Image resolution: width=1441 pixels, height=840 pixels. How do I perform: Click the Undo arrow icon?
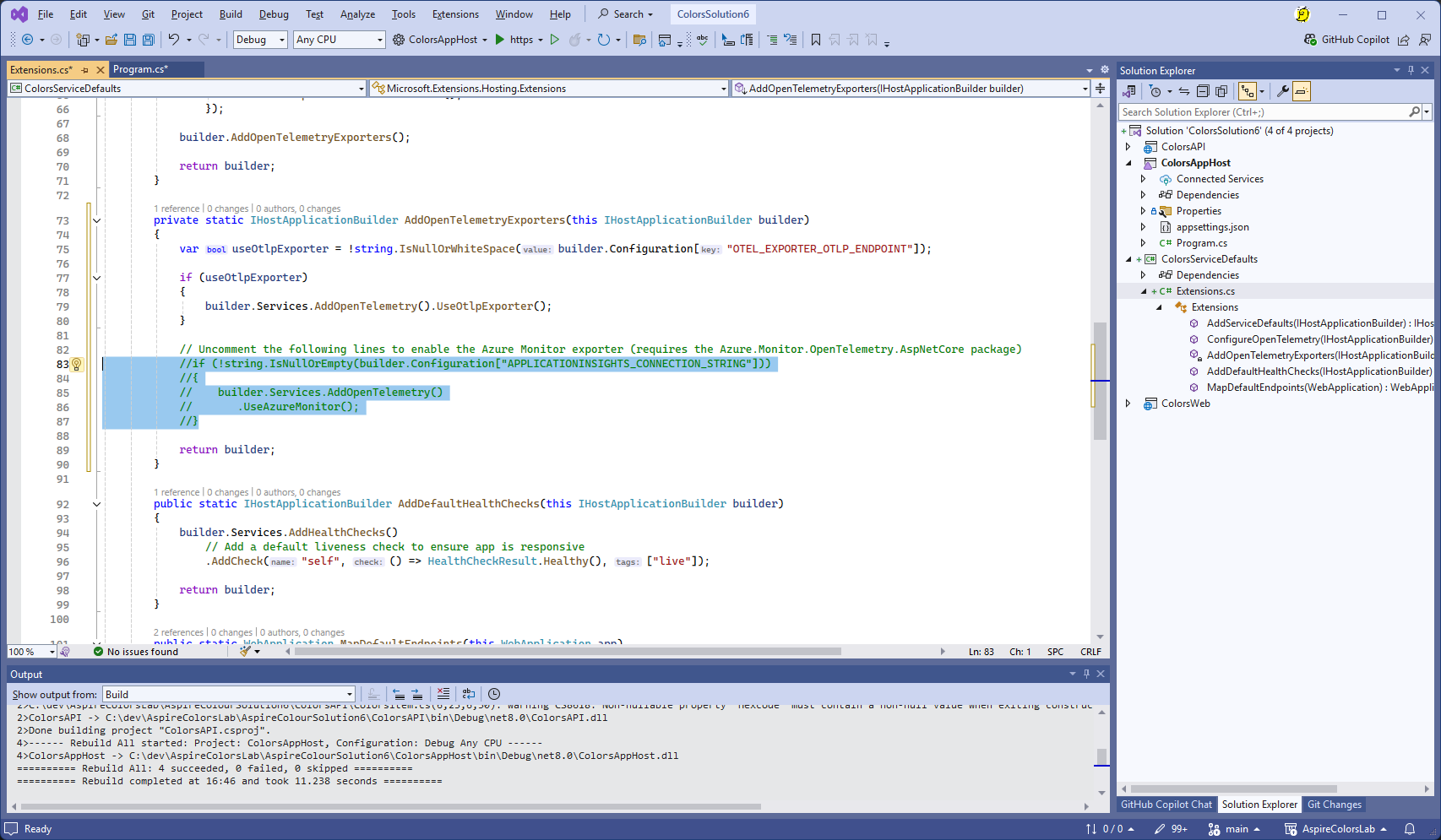pos(174,40)
